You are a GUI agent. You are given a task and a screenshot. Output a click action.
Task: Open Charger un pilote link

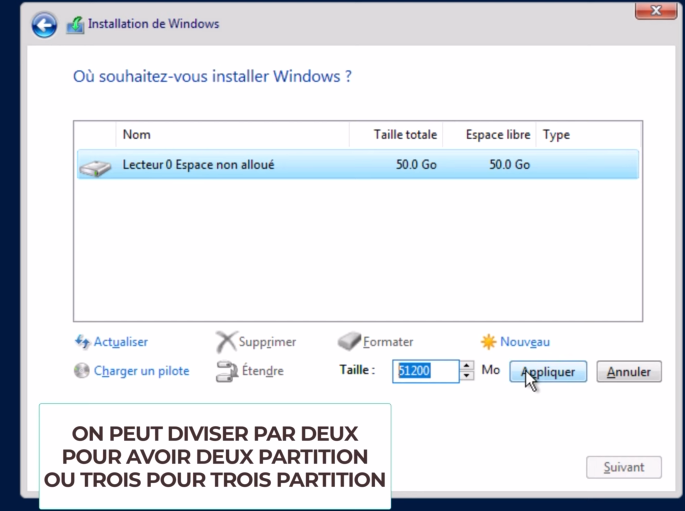(142, 371)
